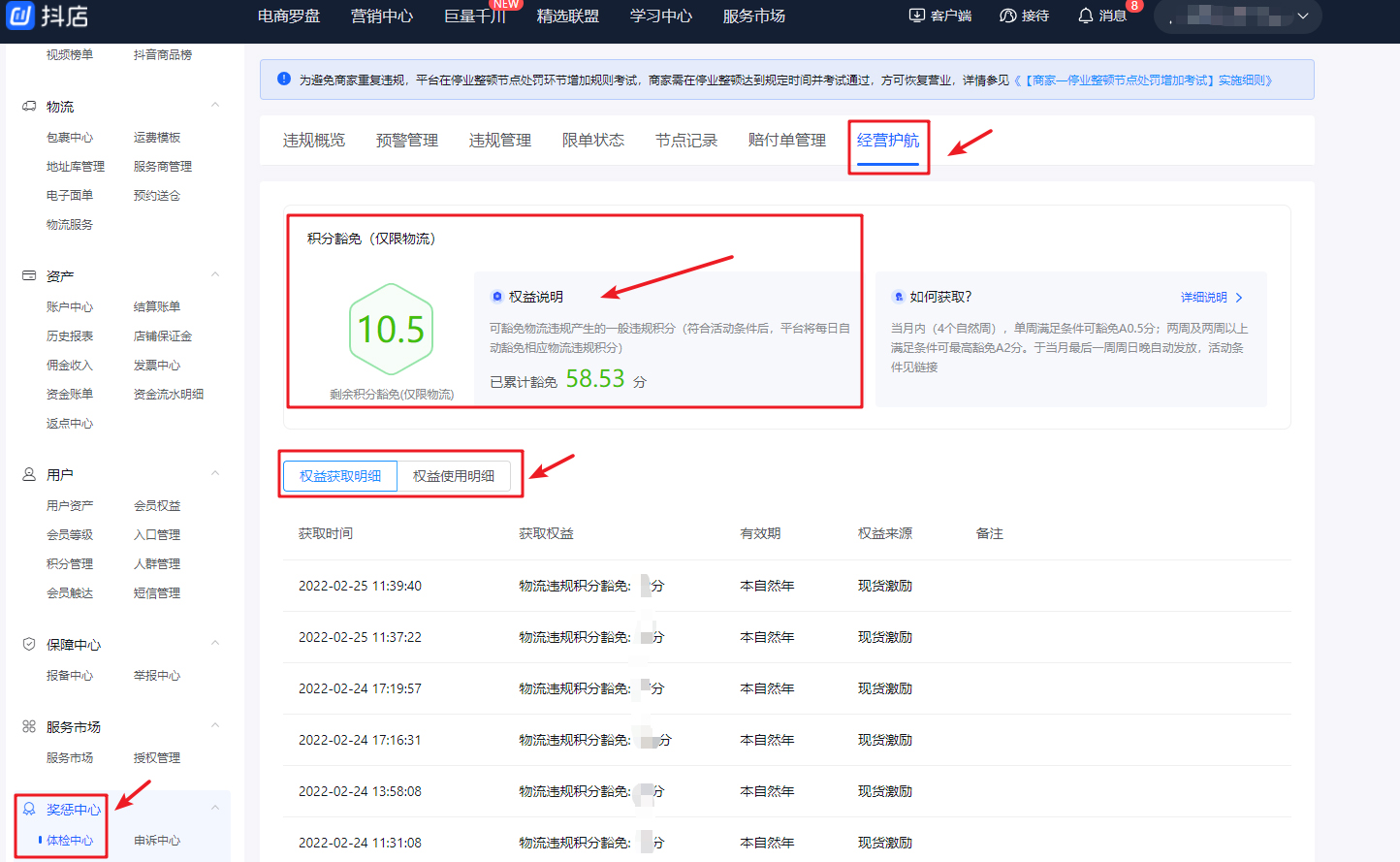This screenshot has width=1400, height=862.
Task: Click the 10.5 hexagon points badge
Action: [x=391, y=330]
